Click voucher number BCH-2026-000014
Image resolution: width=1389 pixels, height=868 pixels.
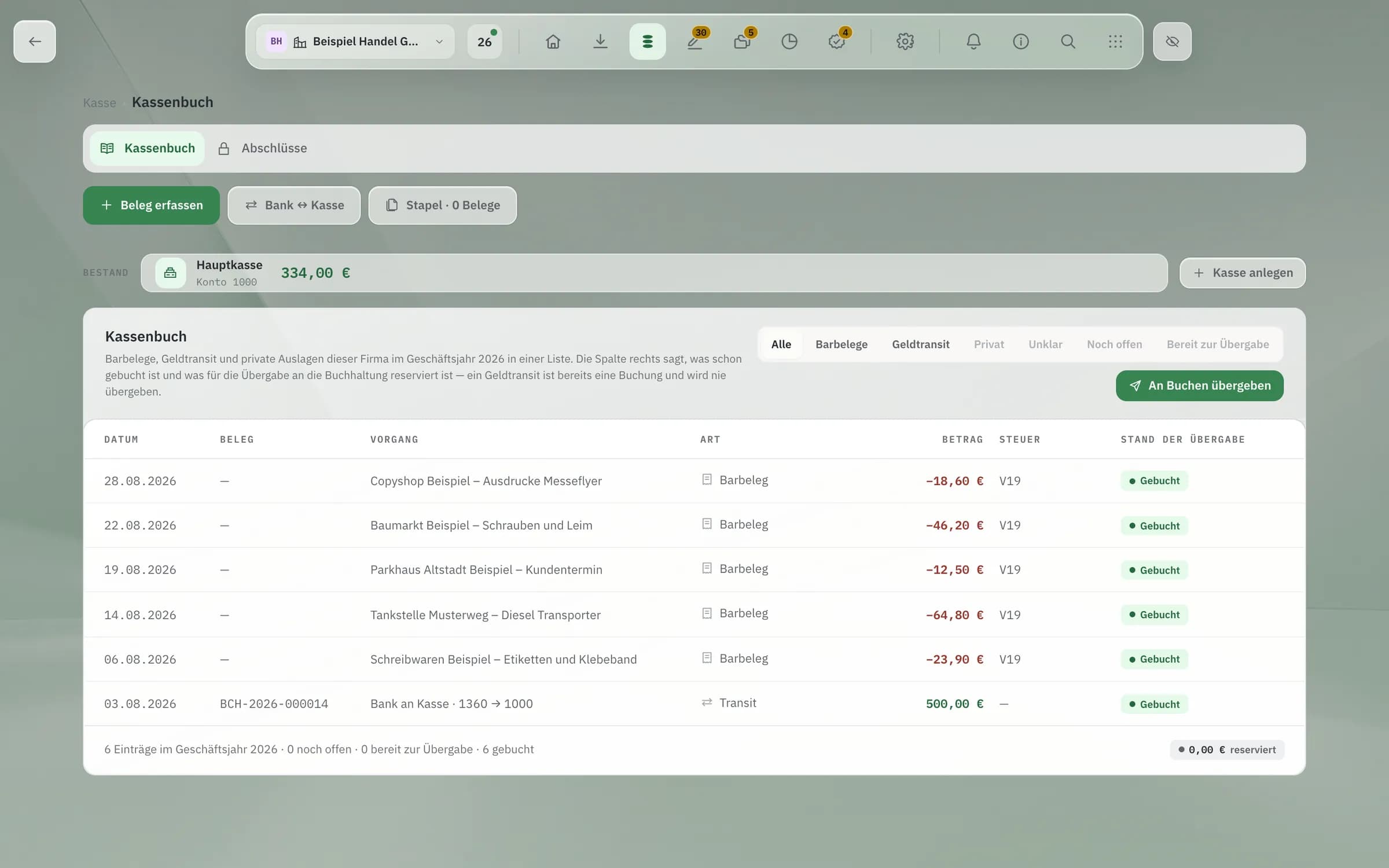(x=274, y=704)
